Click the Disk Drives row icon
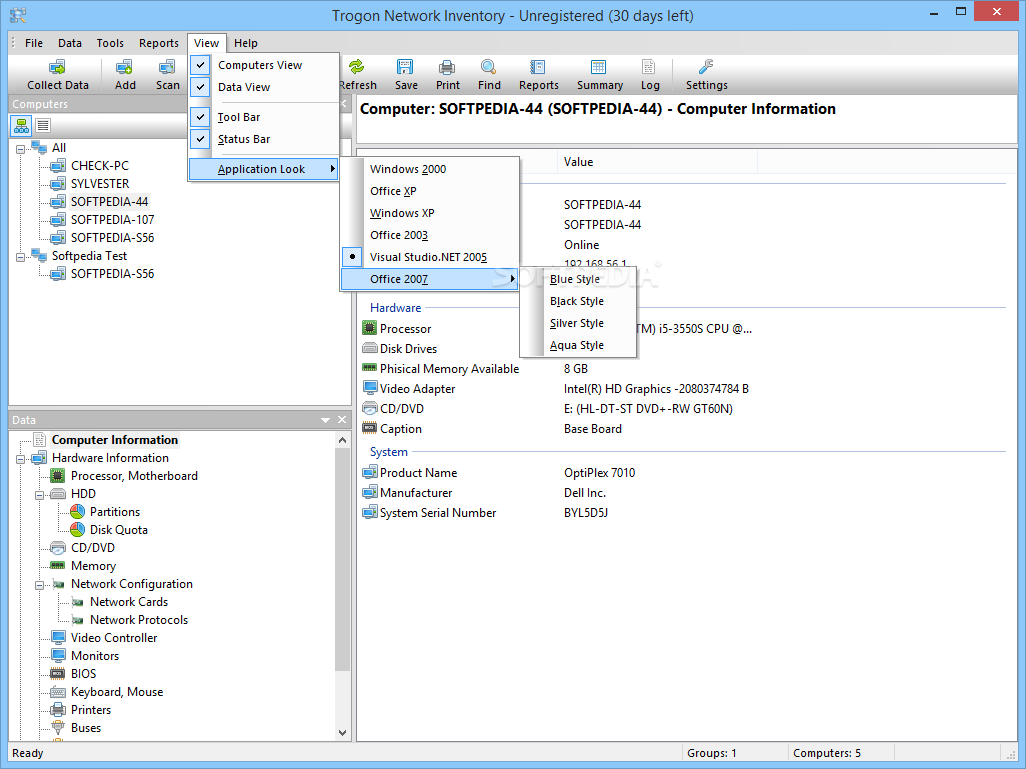 [370, 348]
